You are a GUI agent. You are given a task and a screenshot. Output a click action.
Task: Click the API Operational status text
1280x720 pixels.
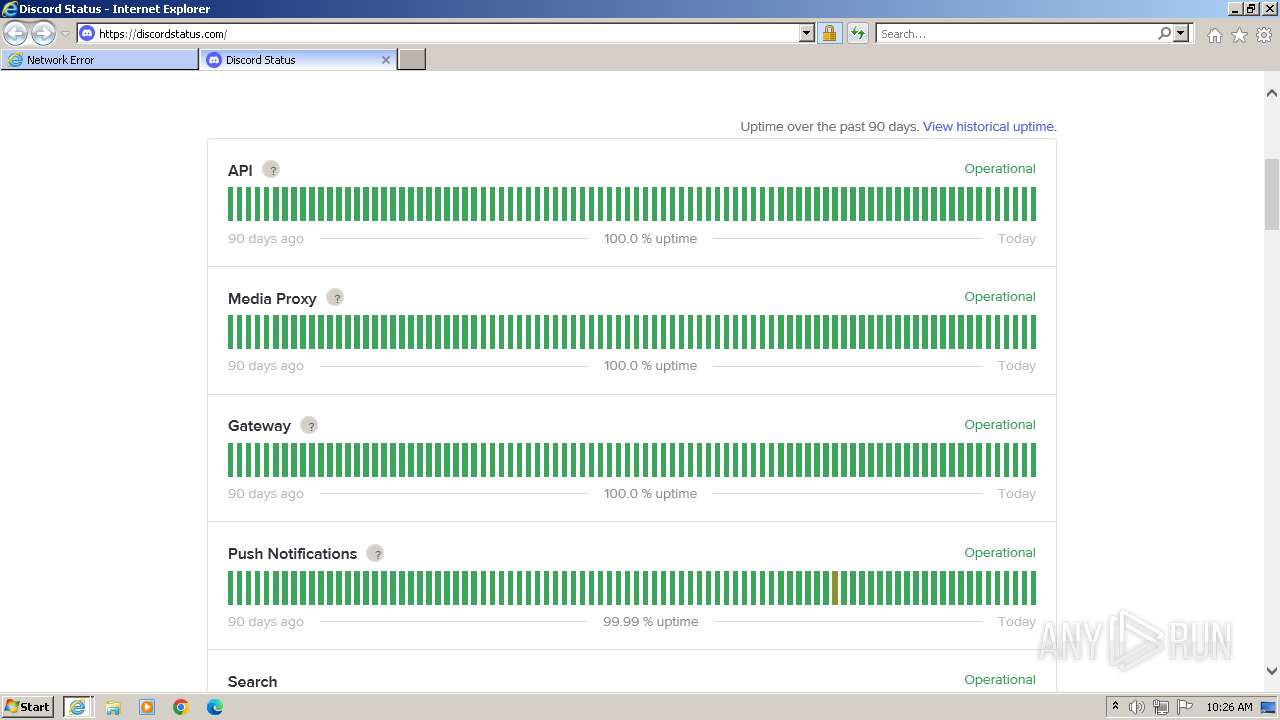[x=999, y=169]
